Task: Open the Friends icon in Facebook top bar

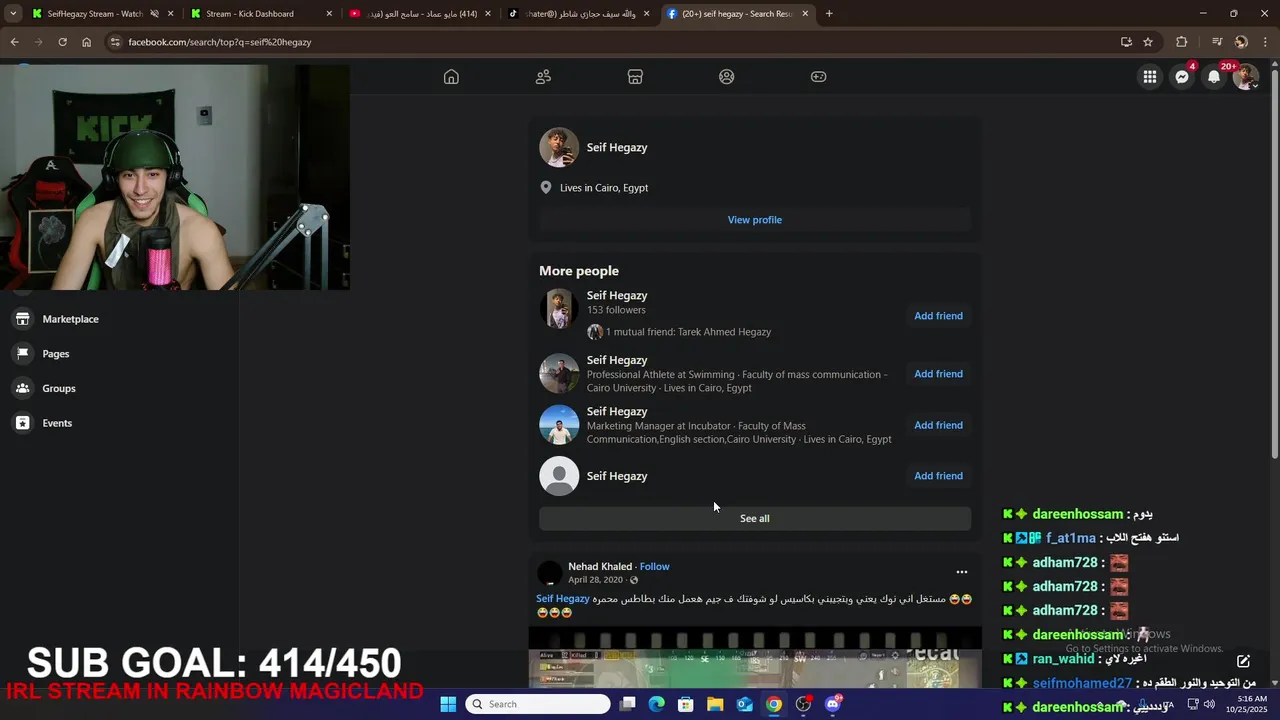Action: [543, 77]
